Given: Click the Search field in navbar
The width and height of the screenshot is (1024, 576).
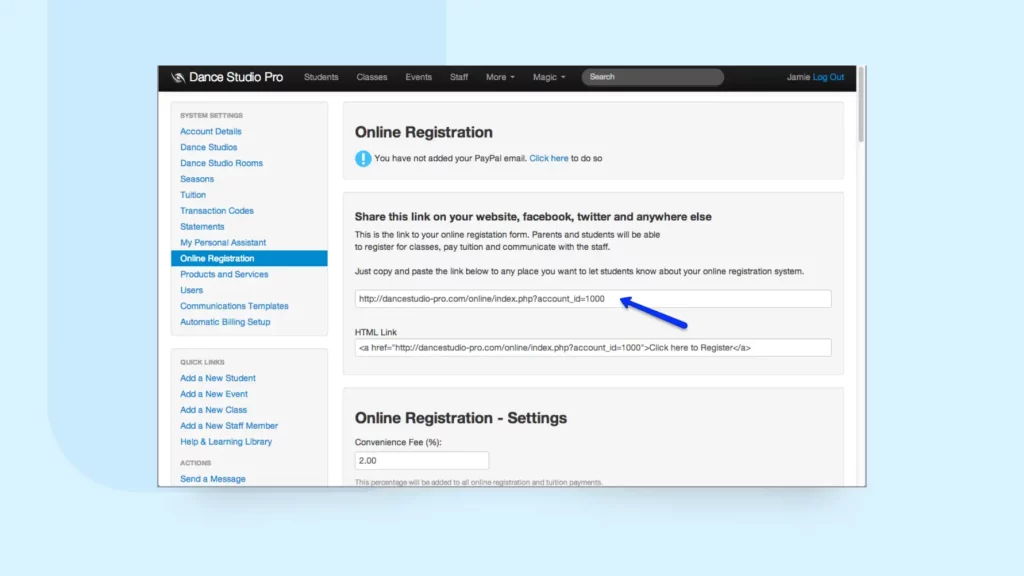Looking at the screenshot, I should (652, 77).
